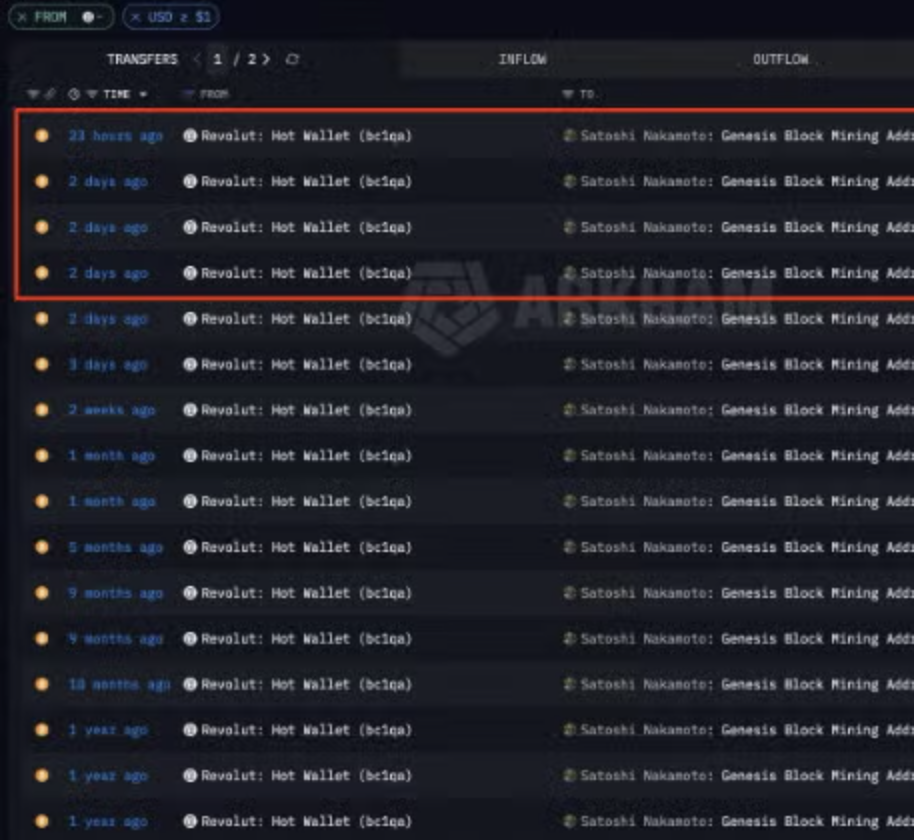Open Revolut Hot Wallet in 10 months ago row
914x840 pixels.
pyautogui.click(x=307, y=684)
